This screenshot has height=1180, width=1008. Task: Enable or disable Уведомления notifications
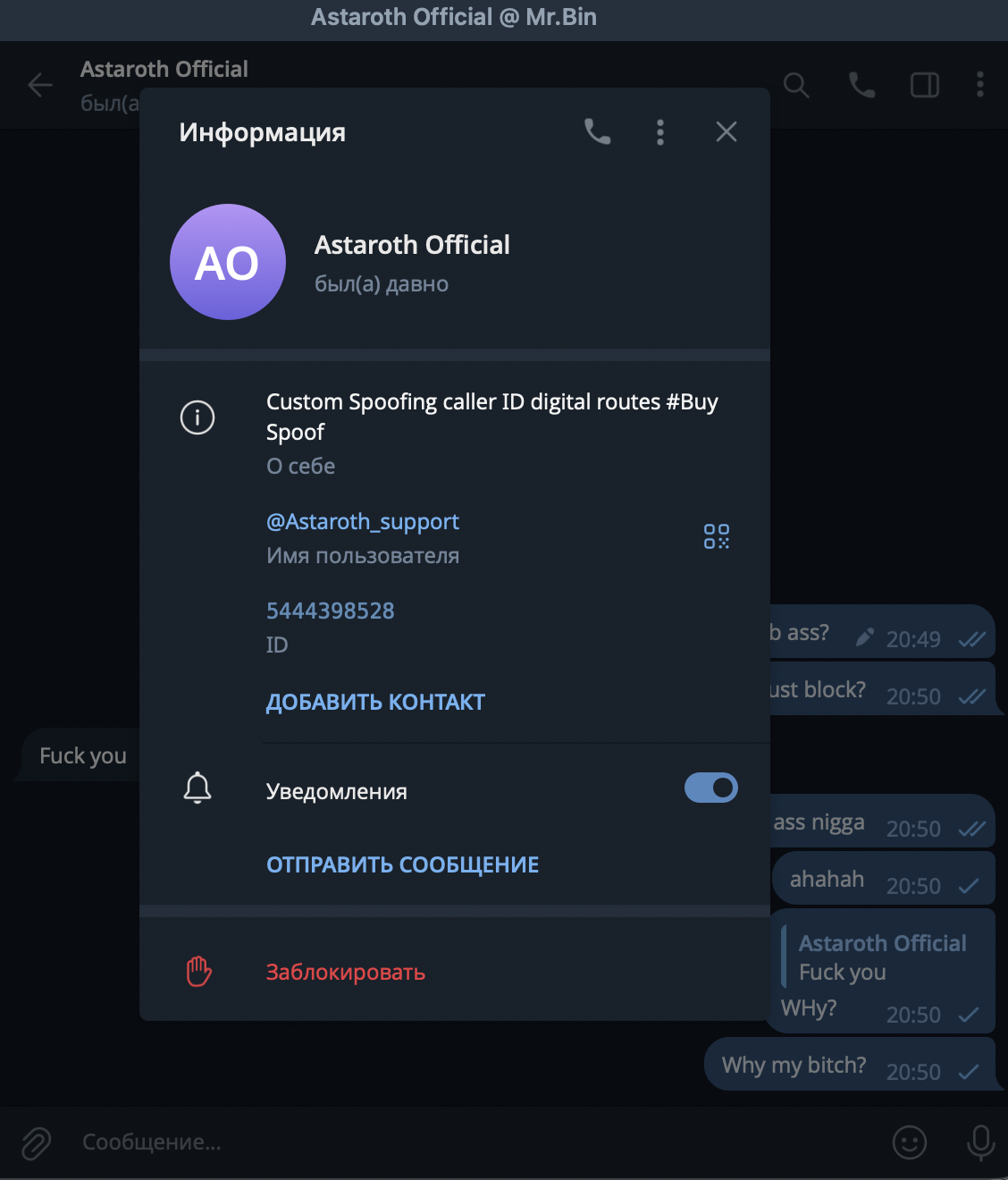710,788
